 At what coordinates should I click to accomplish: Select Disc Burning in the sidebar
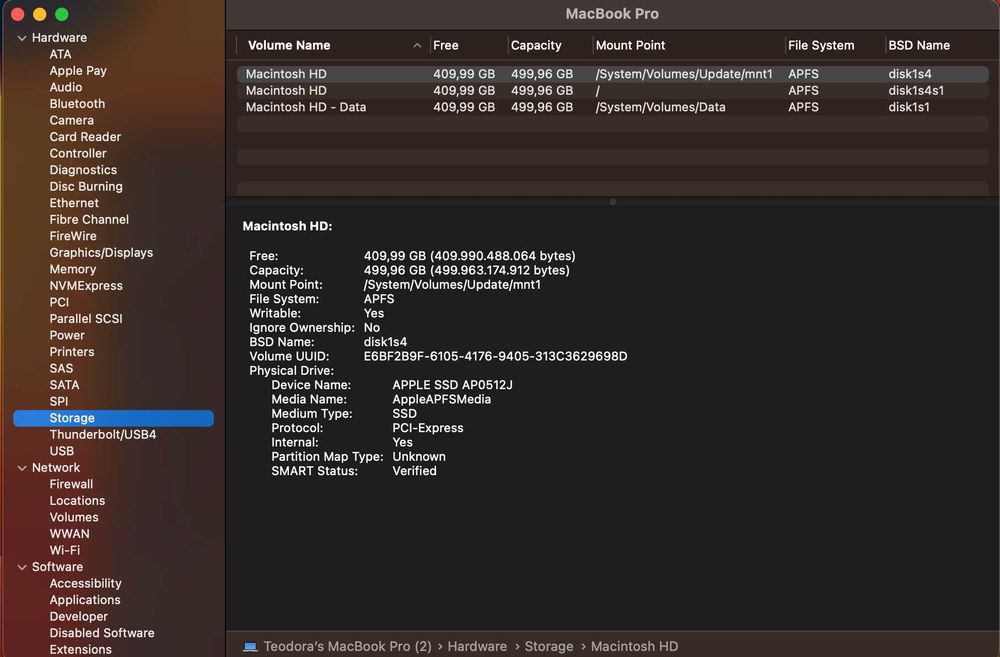[86, 187]
